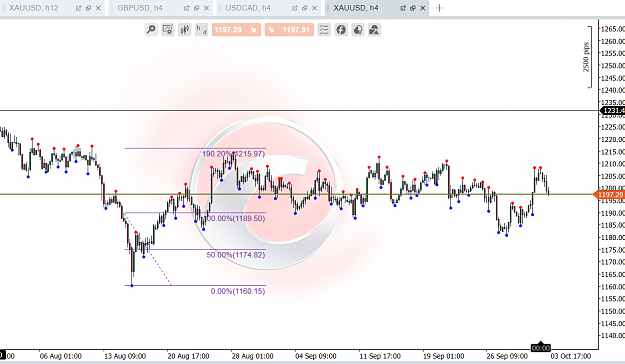
Task: Click the 1231 horizontal line price tag
Action: point(613,110)
